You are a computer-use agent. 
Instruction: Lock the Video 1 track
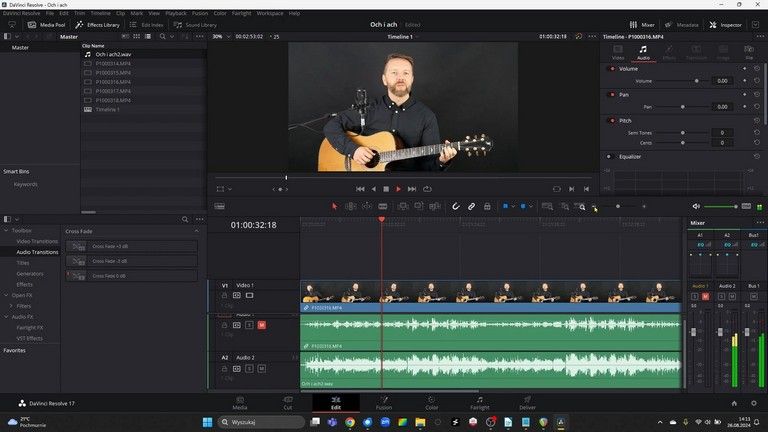[225, 296]
